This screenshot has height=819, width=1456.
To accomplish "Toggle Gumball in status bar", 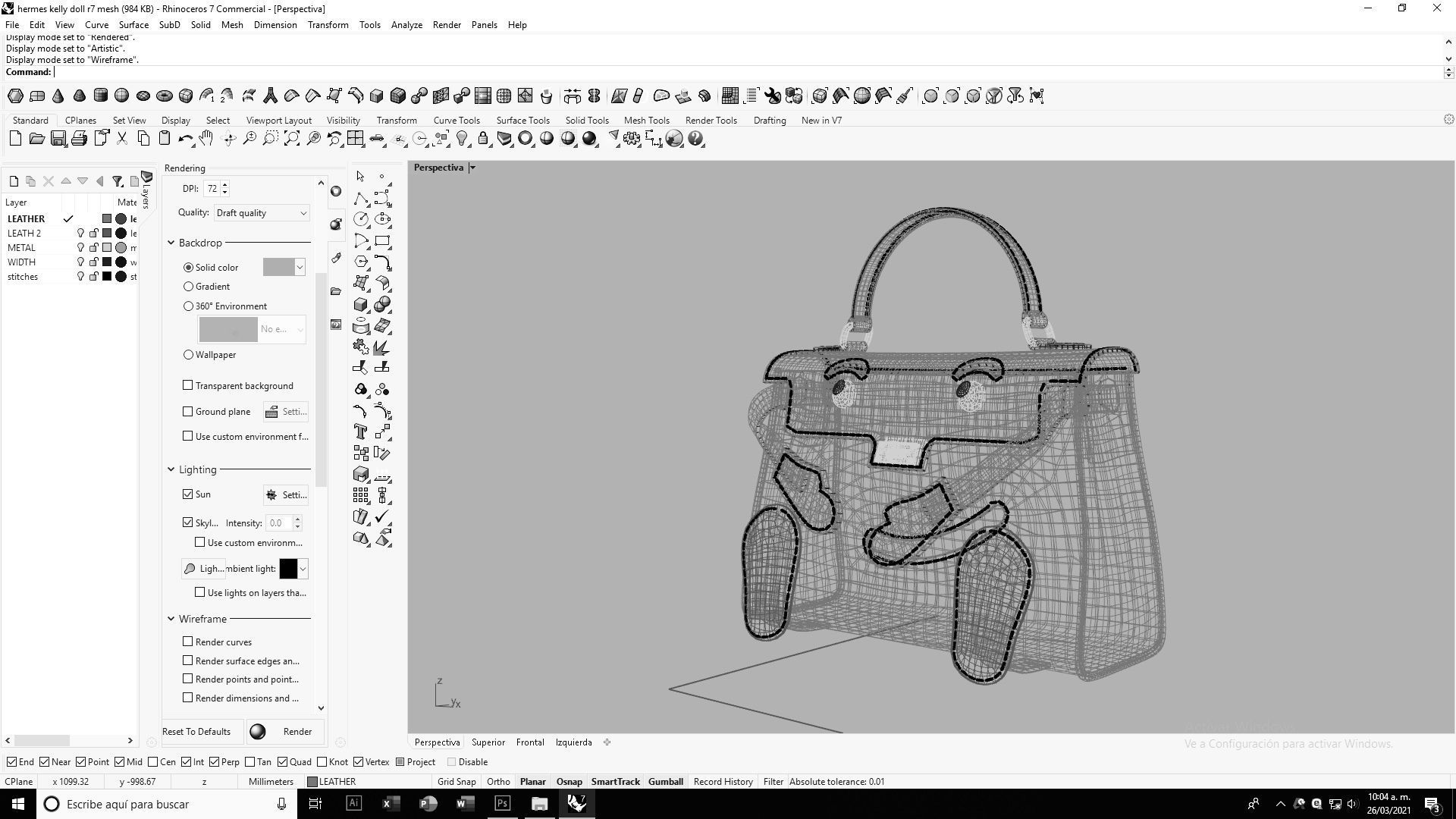I will pyautogui.click(x=665, y=782).
